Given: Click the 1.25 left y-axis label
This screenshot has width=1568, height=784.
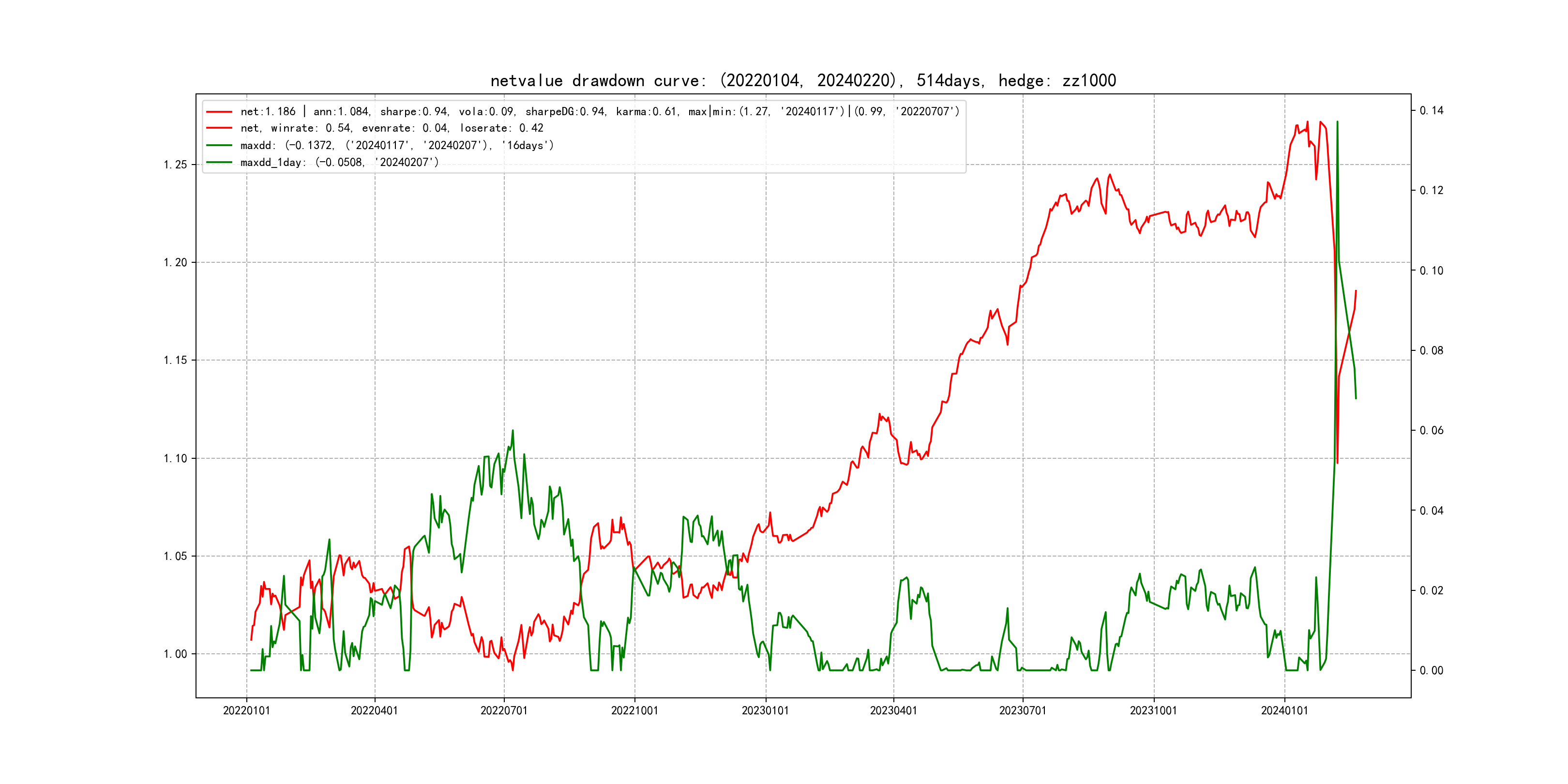Looking at the screenshot, I should tap(175, 165).
